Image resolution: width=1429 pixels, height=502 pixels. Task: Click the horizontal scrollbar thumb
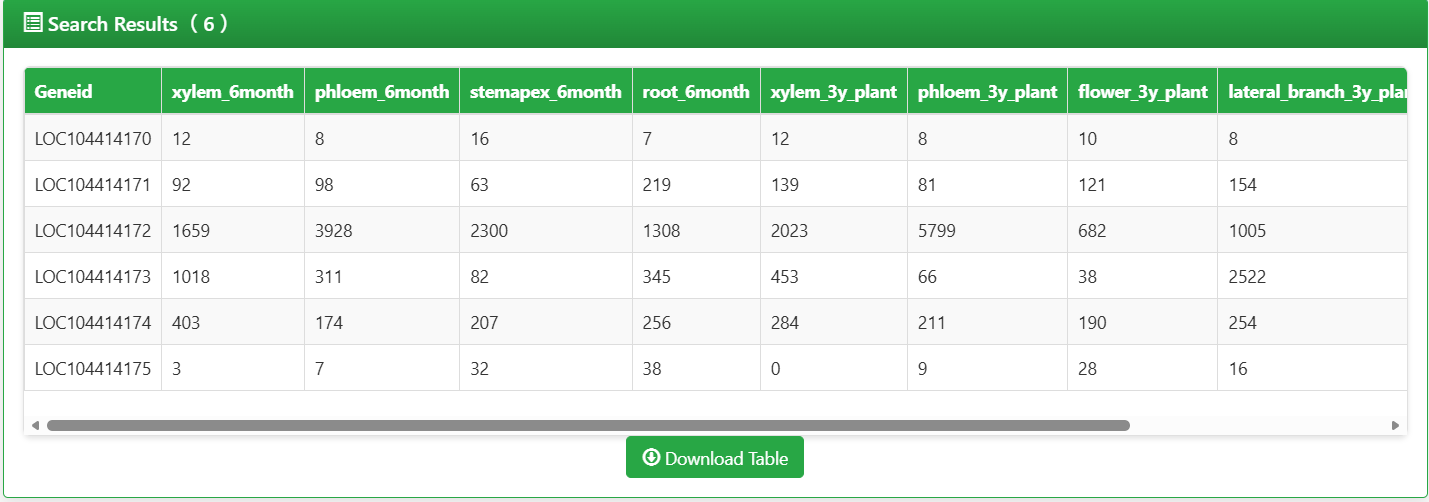588,425
